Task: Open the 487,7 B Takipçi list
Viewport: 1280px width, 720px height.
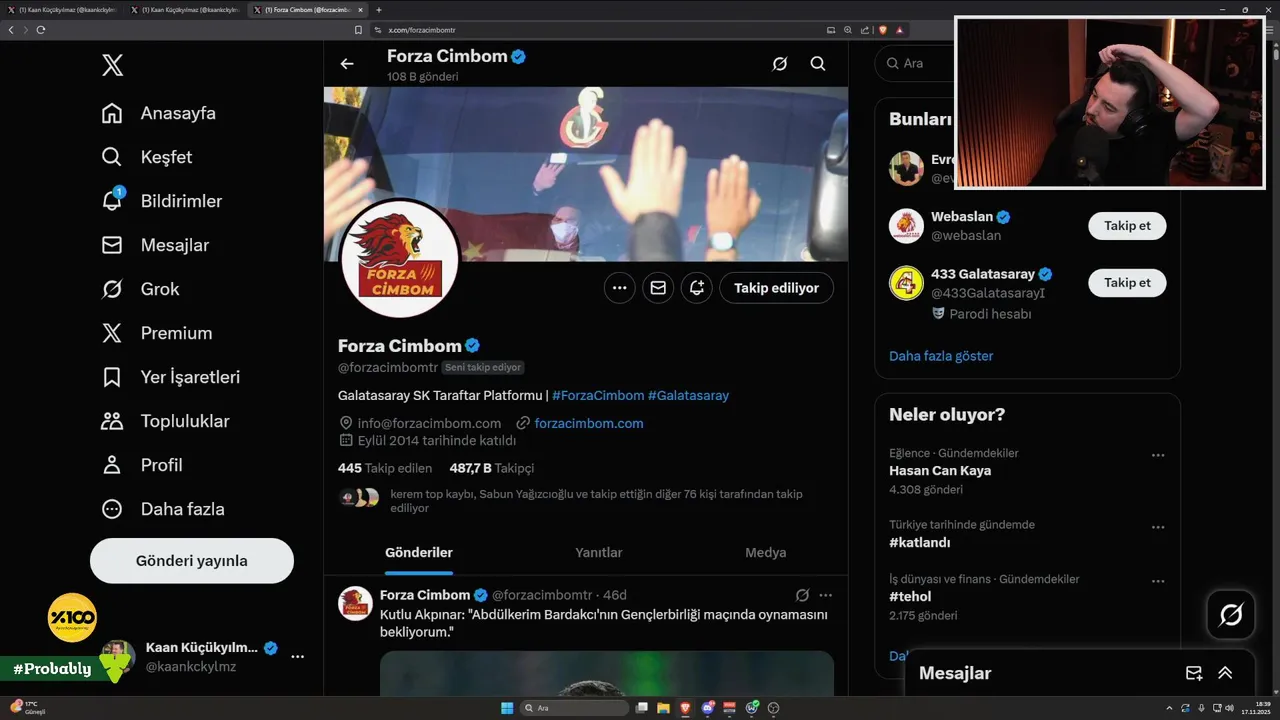Action: [492, 468]
